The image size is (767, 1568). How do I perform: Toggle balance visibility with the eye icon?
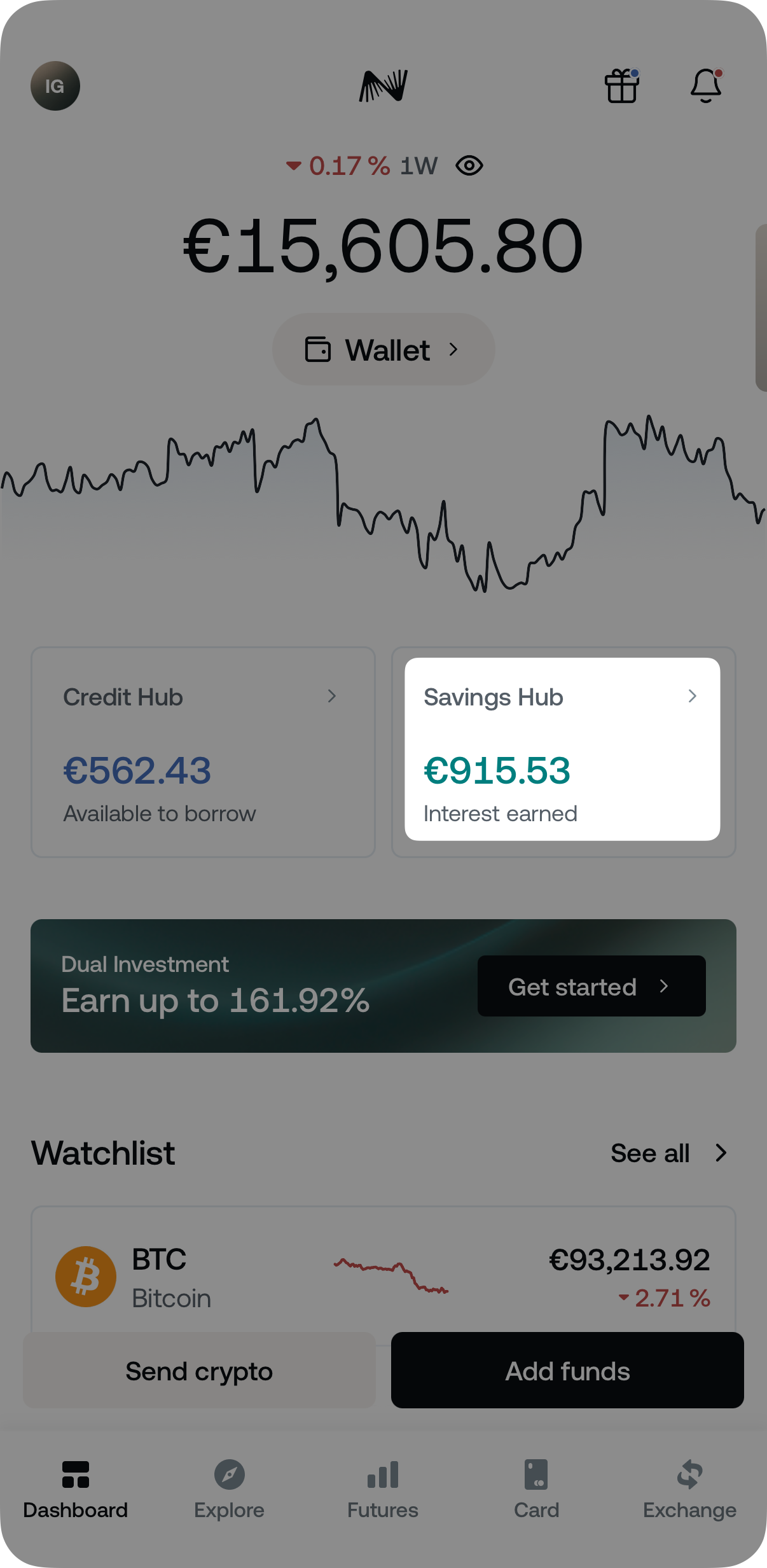pos(469,165)
